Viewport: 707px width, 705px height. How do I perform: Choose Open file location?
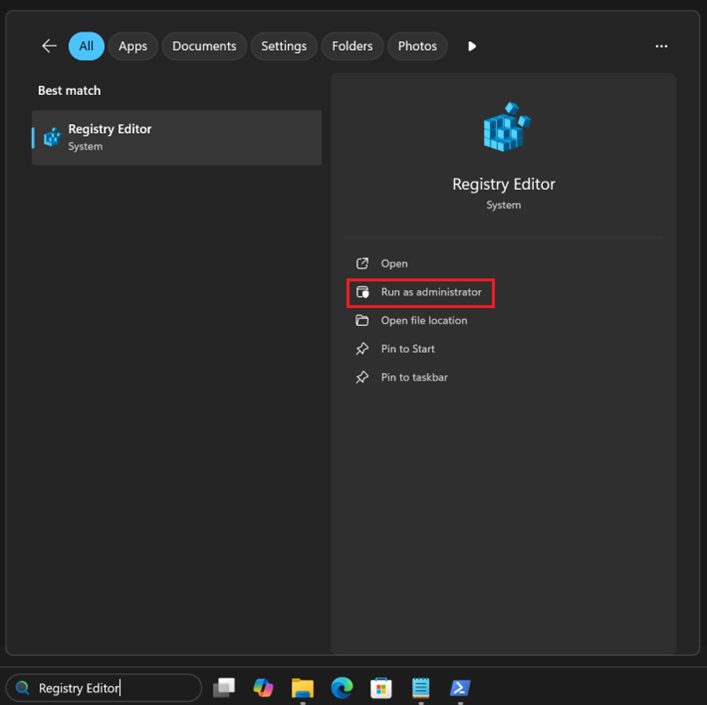pos(424,320)
